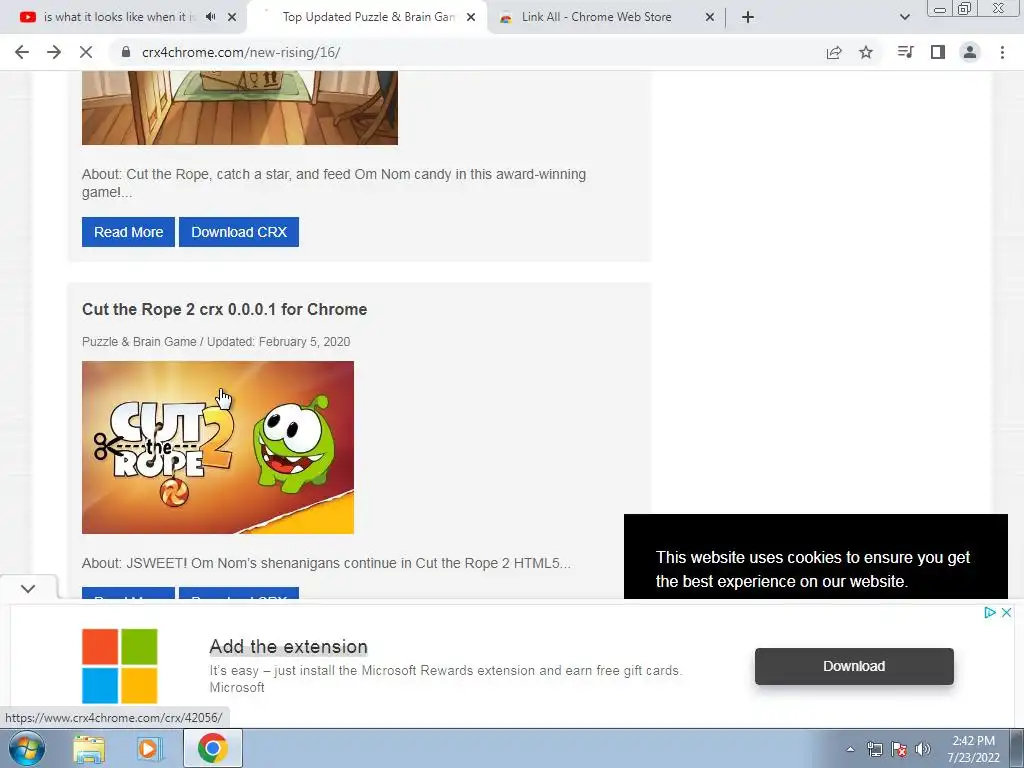The height and width of the screenshot is (768, 1024).
Task: Click the network tray icon
Action: coord(874,749)
